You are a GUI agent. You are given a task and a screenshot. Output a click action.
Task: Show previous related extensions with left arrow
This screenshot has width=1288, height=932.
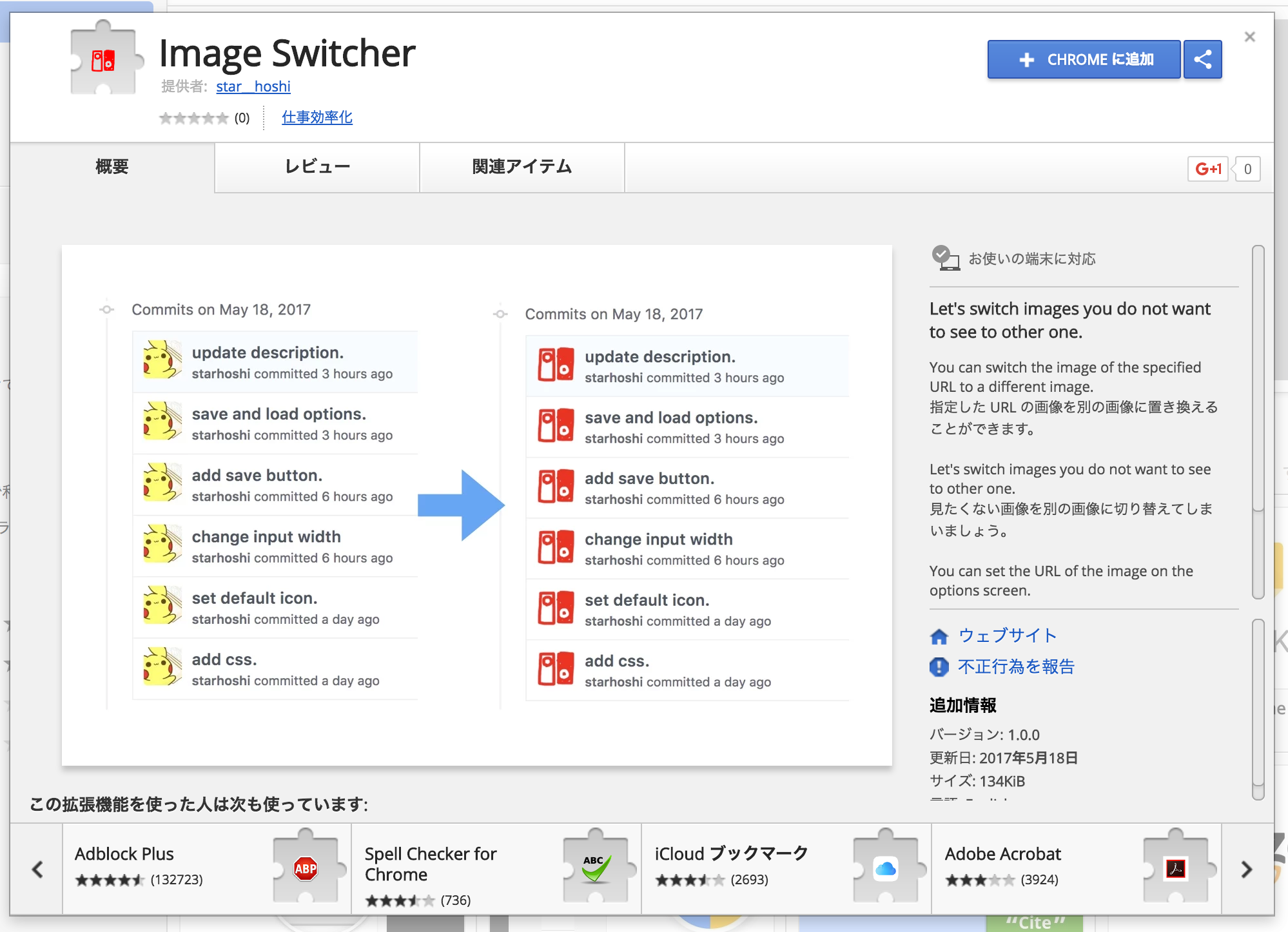(x=37, y=869)
